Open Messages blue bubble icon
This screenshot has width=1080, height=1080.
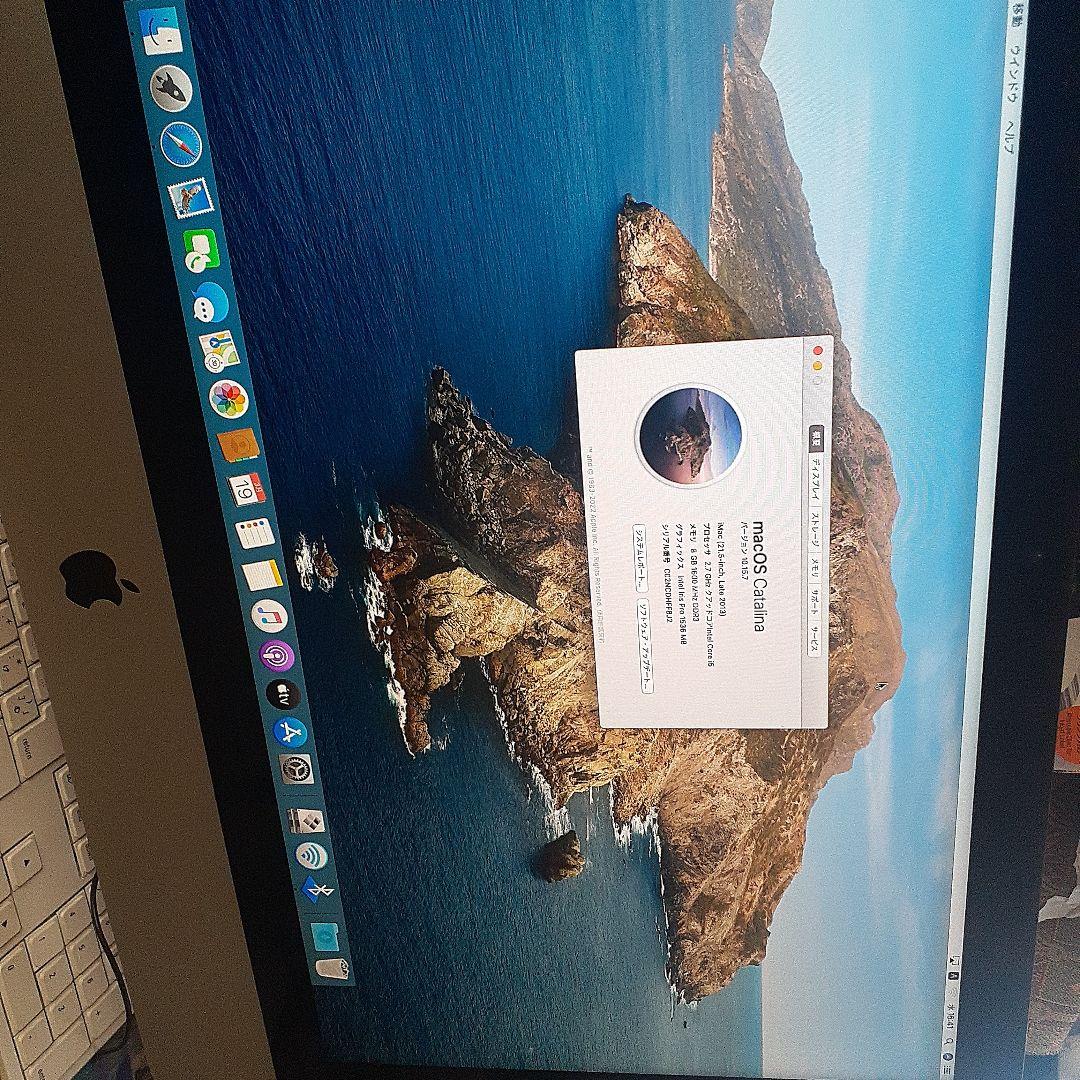click(210, 302)
